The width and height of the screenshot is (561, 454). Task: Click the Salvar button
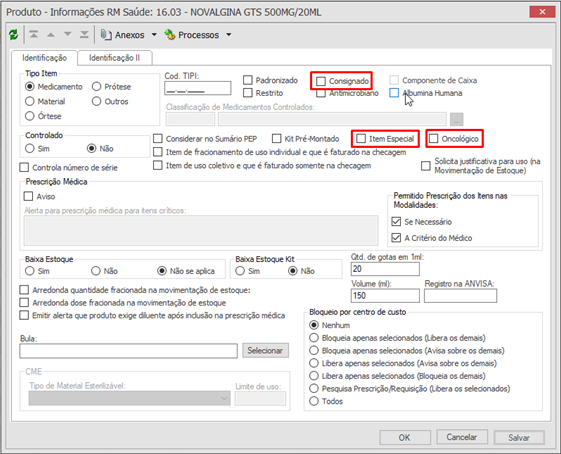click(519, 437)
